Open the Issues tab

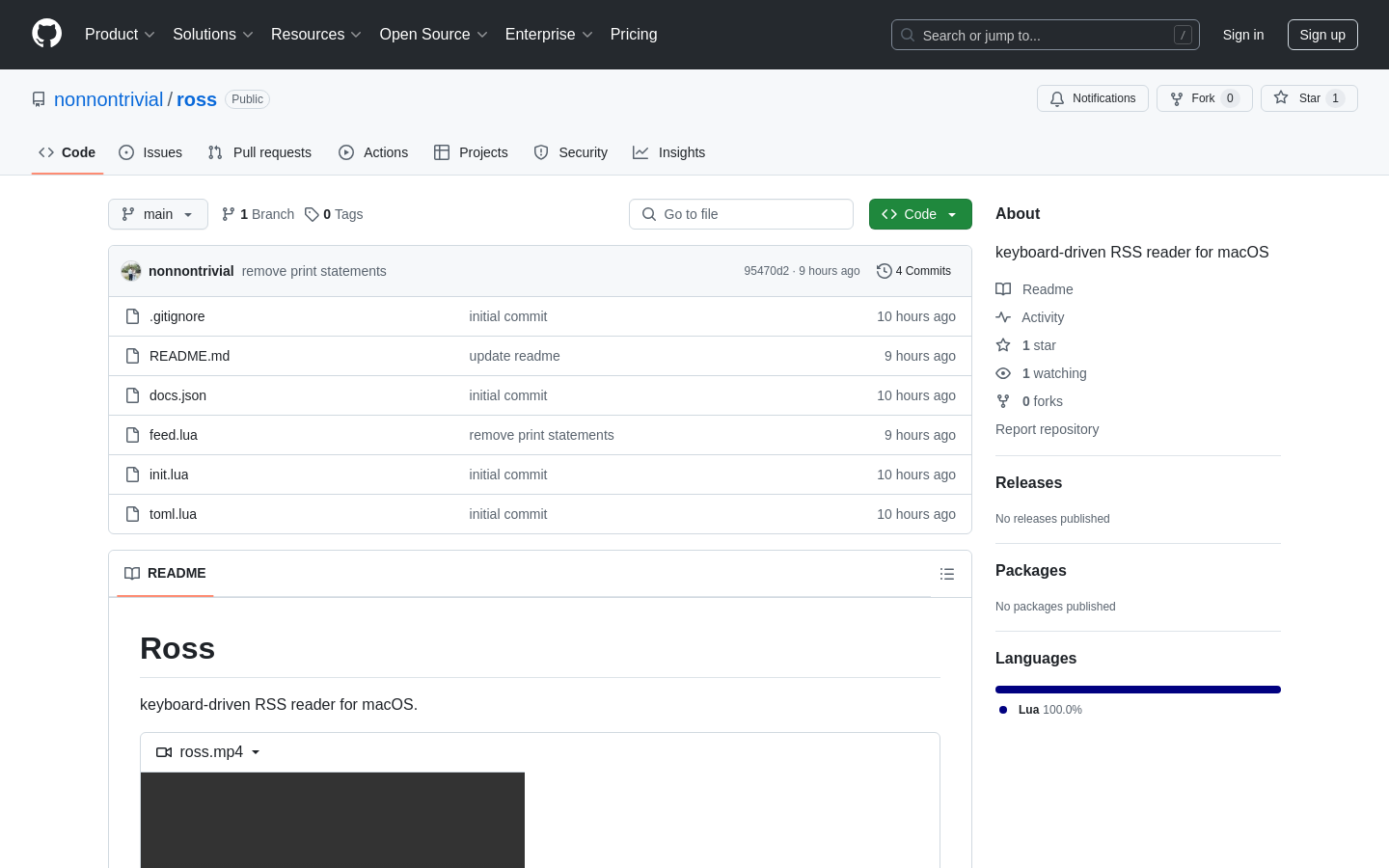point(150,152)
